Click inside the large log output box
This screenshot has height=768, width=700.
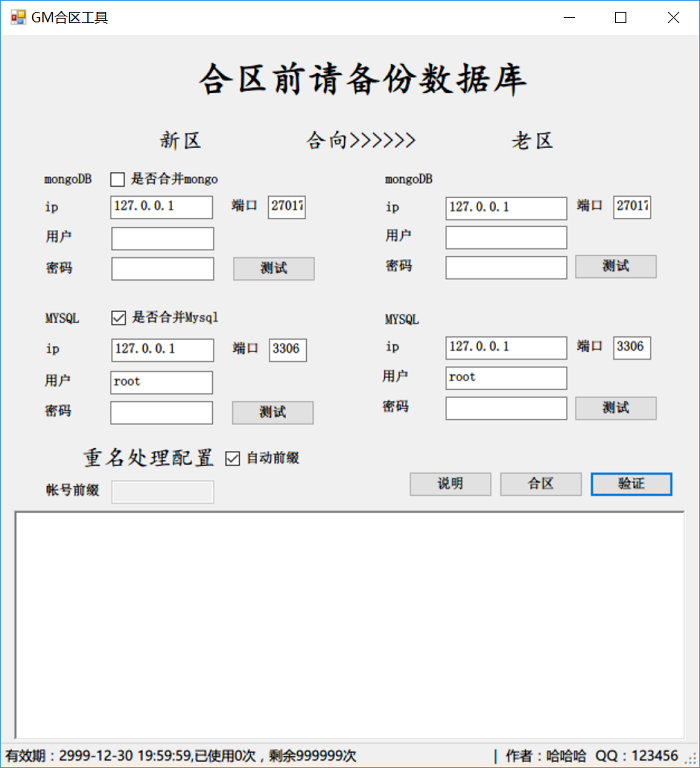(x=350, y=625)
